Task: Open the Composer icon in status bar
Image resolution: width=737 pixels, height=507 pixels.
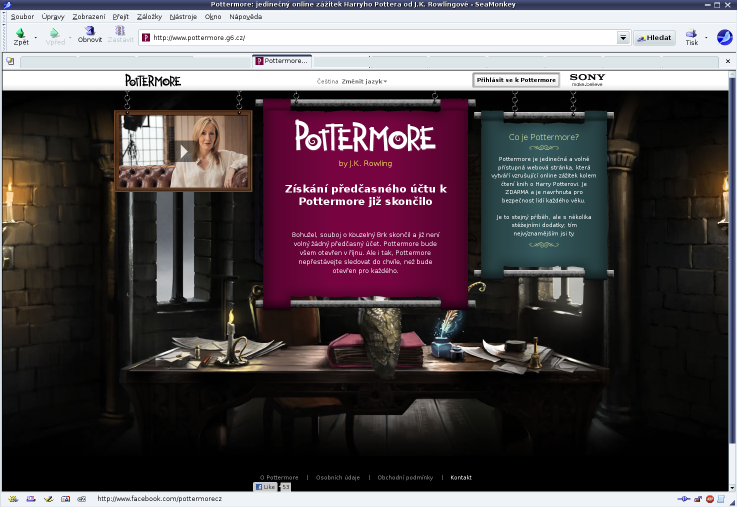Action: pos(48,499)
